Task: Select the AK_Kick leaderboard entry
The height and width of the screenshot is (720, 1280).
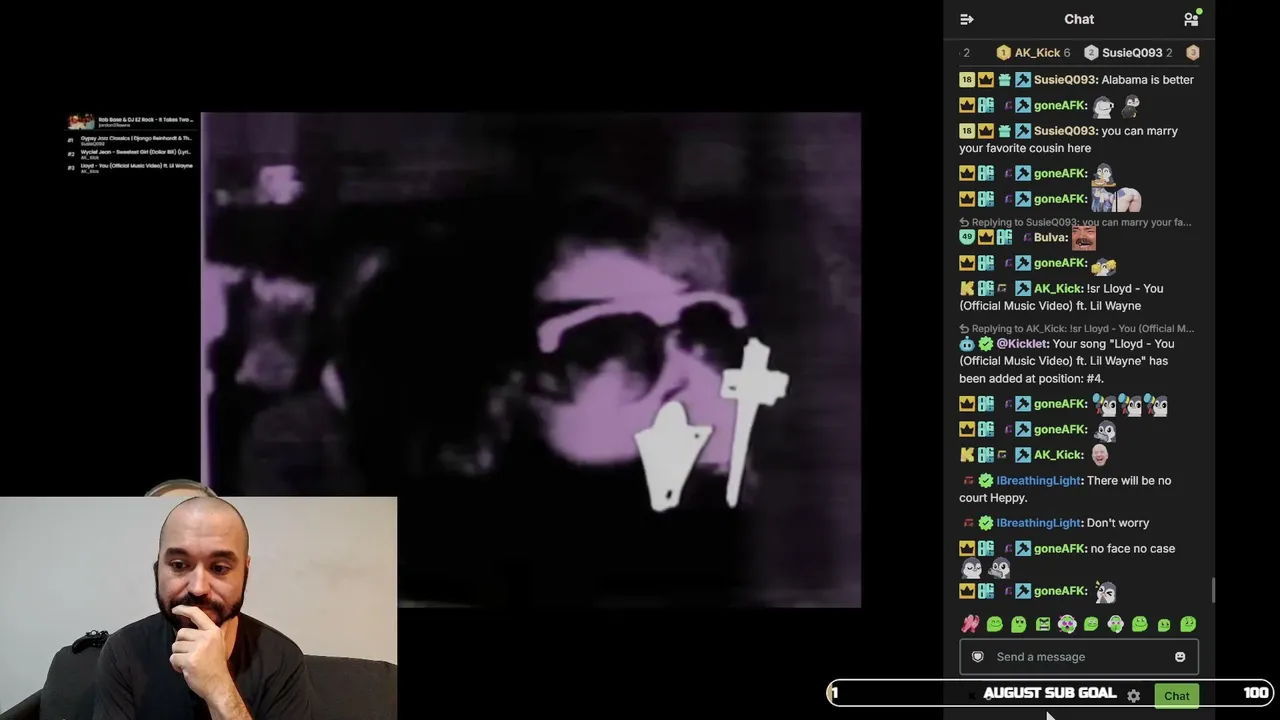Action: point(1033,53)
